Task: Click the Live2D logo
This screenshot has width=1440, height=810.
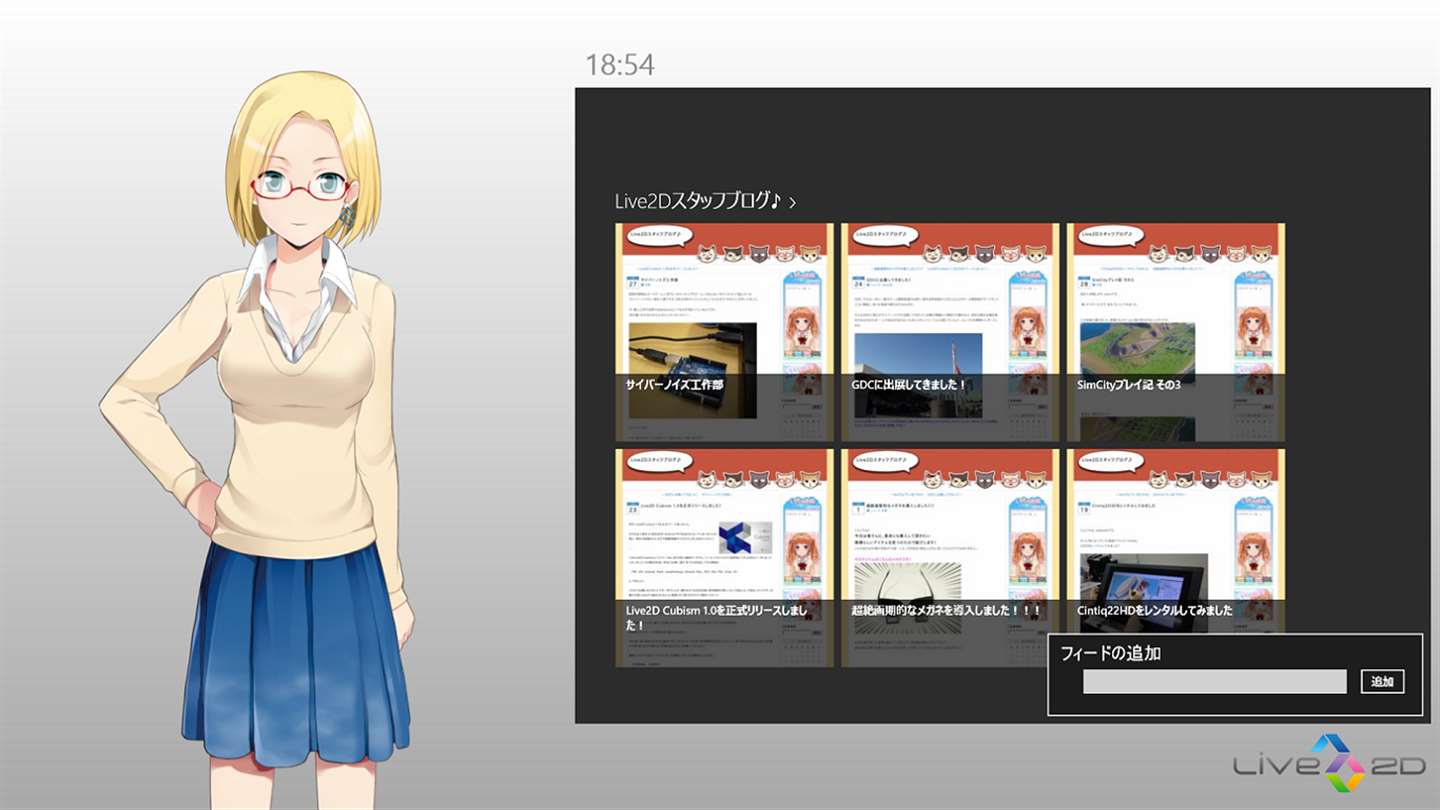Action: [1329, 766]
